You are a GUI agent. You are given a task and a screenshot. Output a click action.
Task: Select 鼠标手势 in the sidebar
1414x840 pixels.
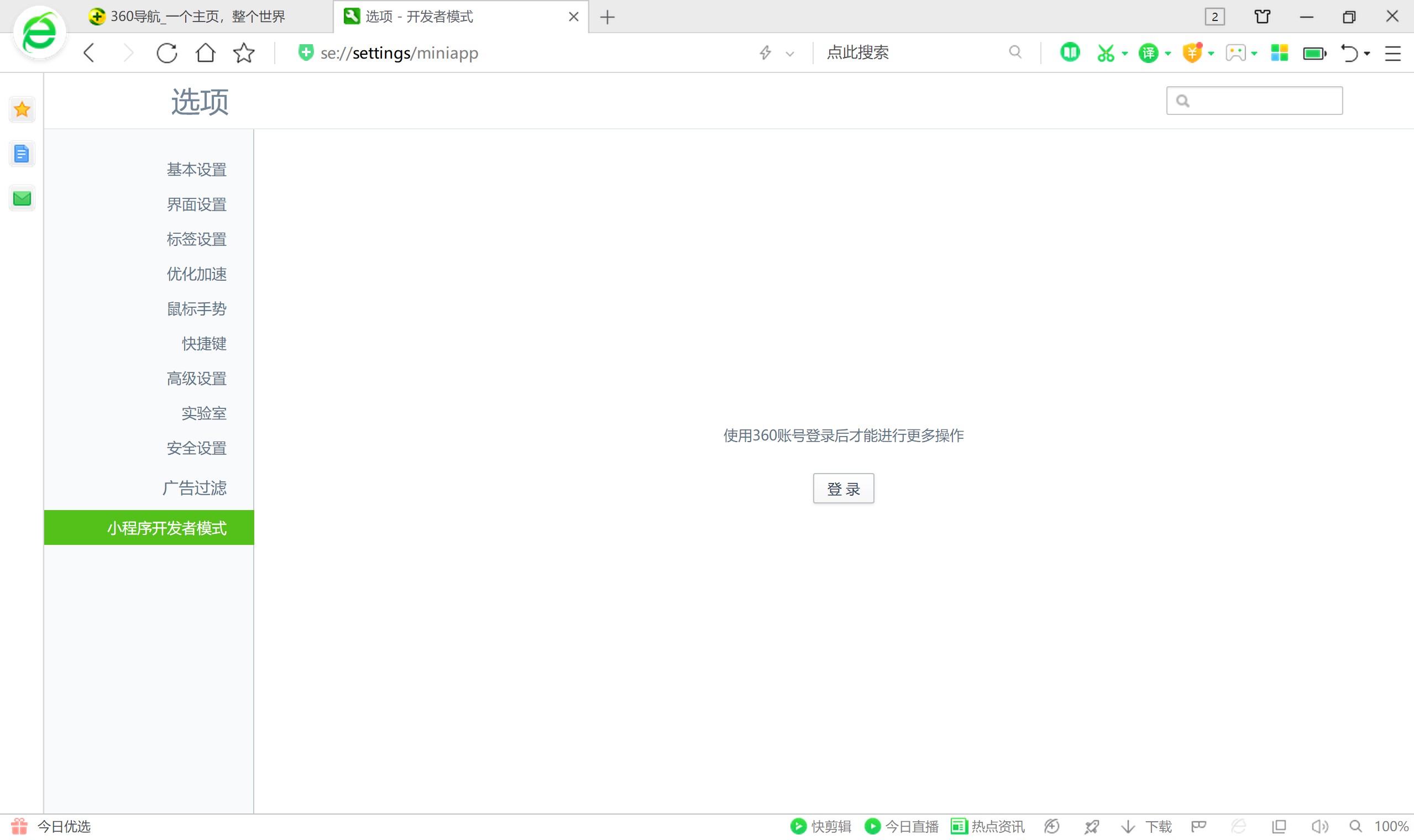click(196, 309)
